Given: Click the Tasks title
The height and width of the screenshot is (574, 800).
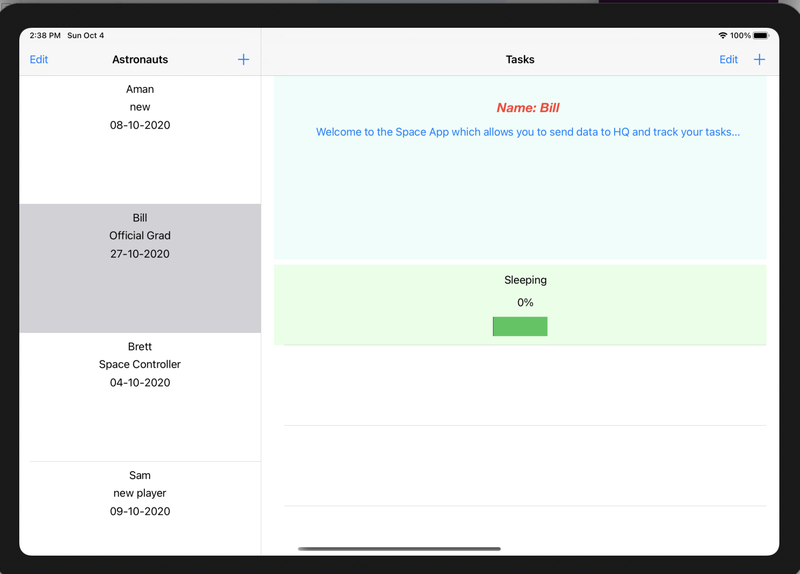Looking at the screenshot, I should 520,60.
